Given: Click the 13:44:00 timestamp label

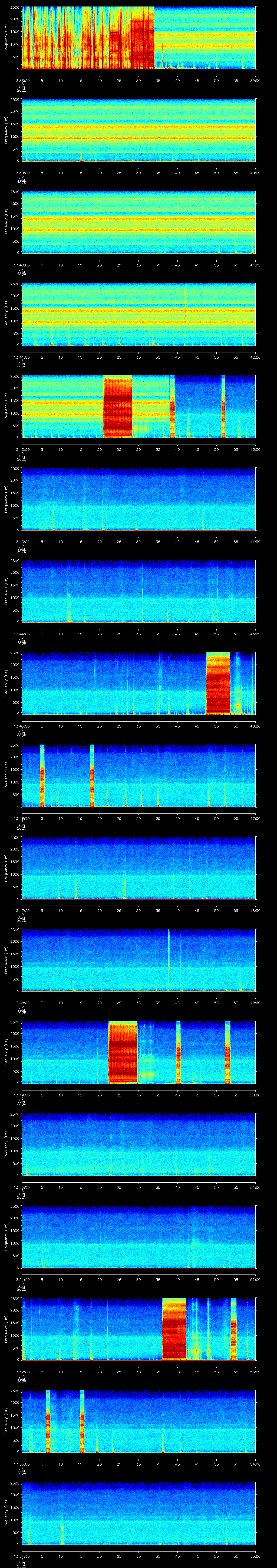Looking at the screenshot, I should click(x=21, y=634).
